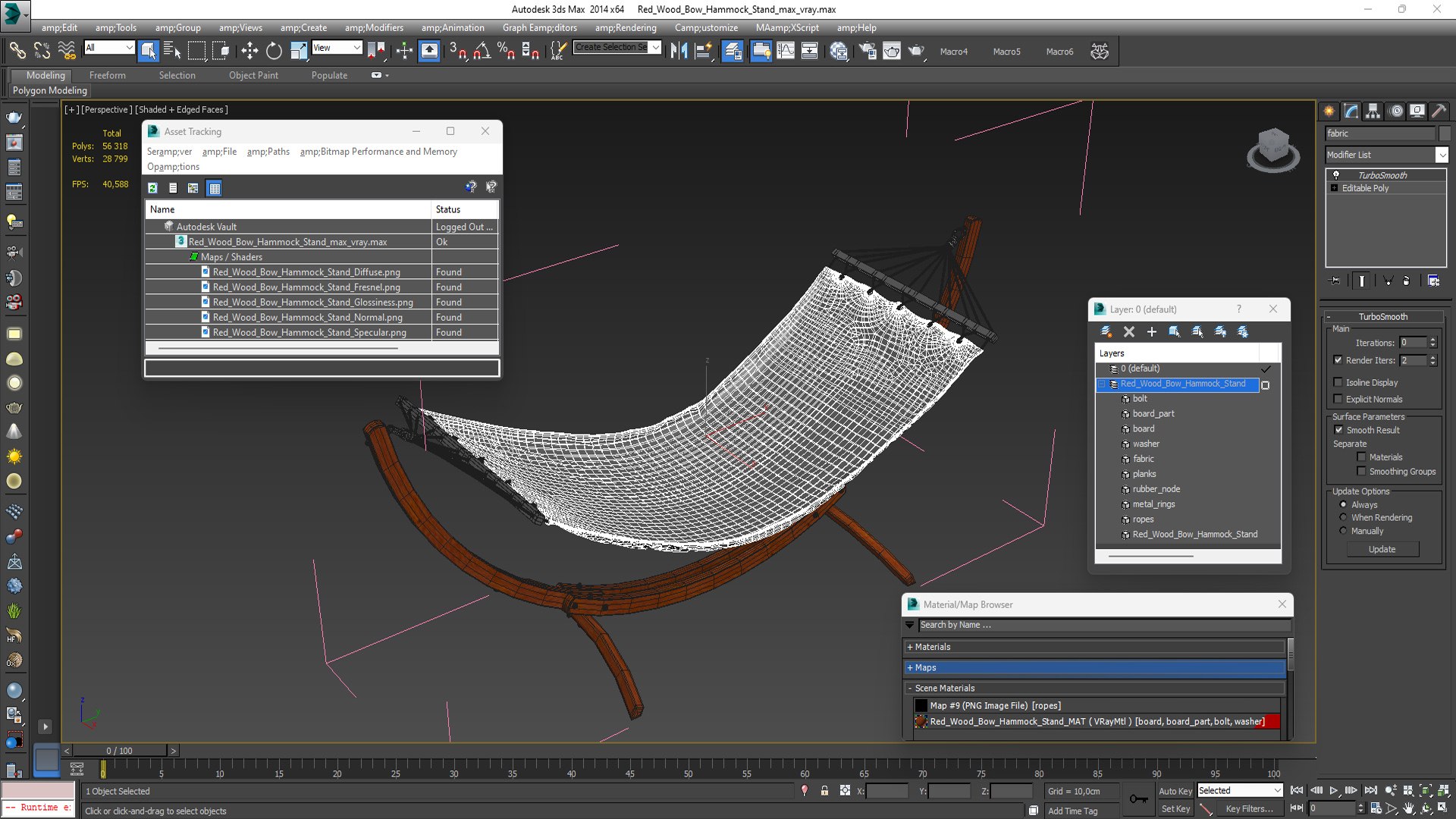Open the View coordinate system dropdown
Viewport: 1456px width, 819px height.
337,48
